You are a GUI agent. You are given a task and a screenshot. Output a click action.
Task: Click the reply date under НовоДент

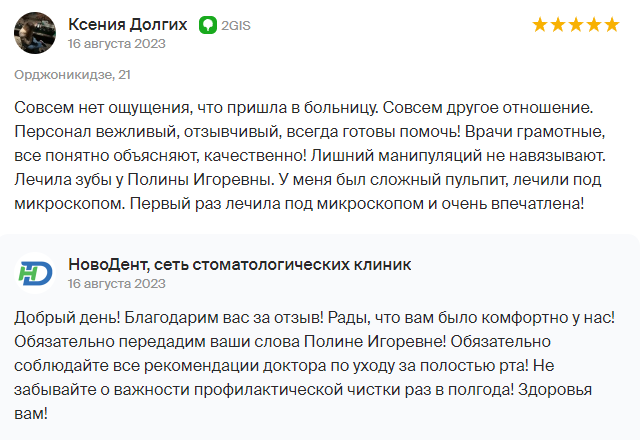pos(116,283)
